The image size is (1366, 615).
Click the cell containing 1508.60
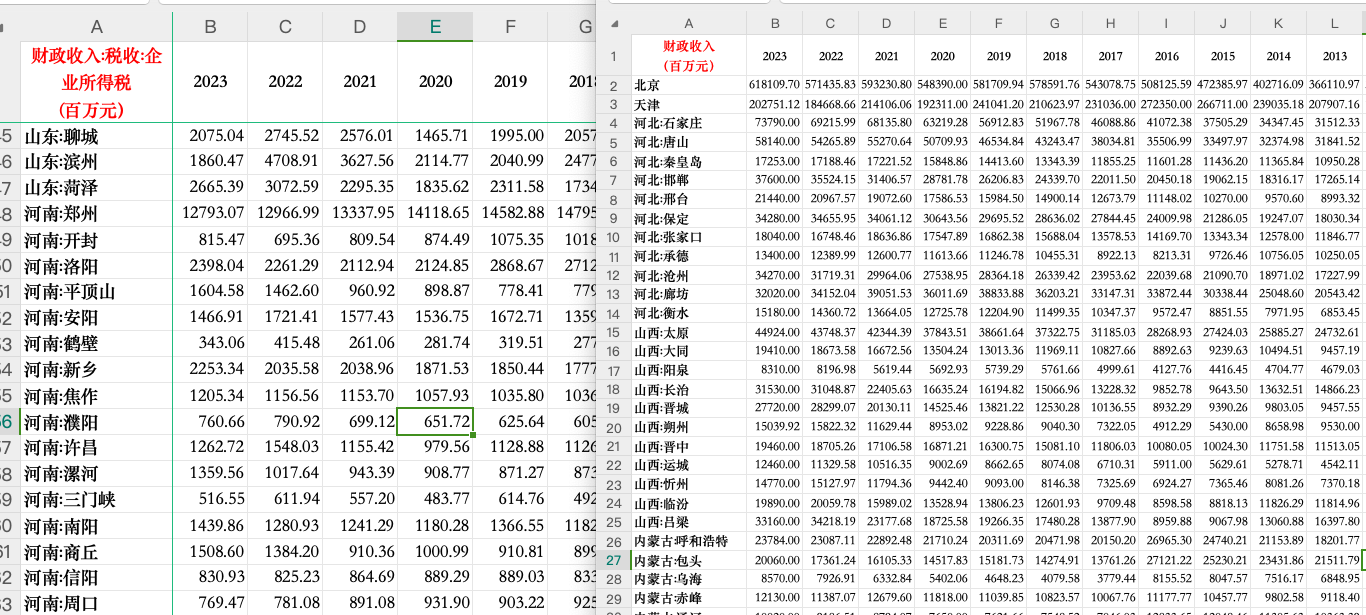click(x=210, y=552)
